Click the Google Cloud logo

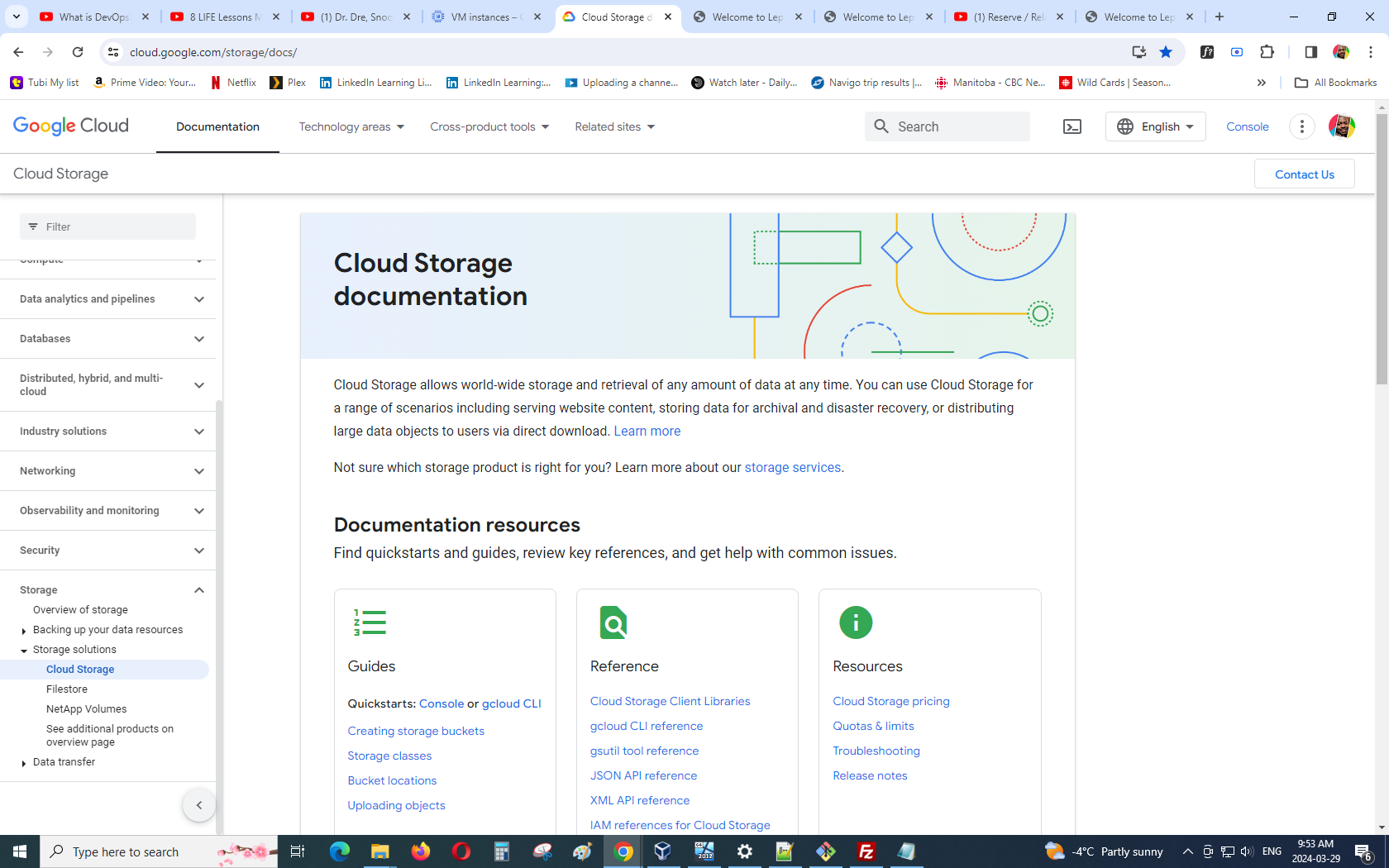71,126
